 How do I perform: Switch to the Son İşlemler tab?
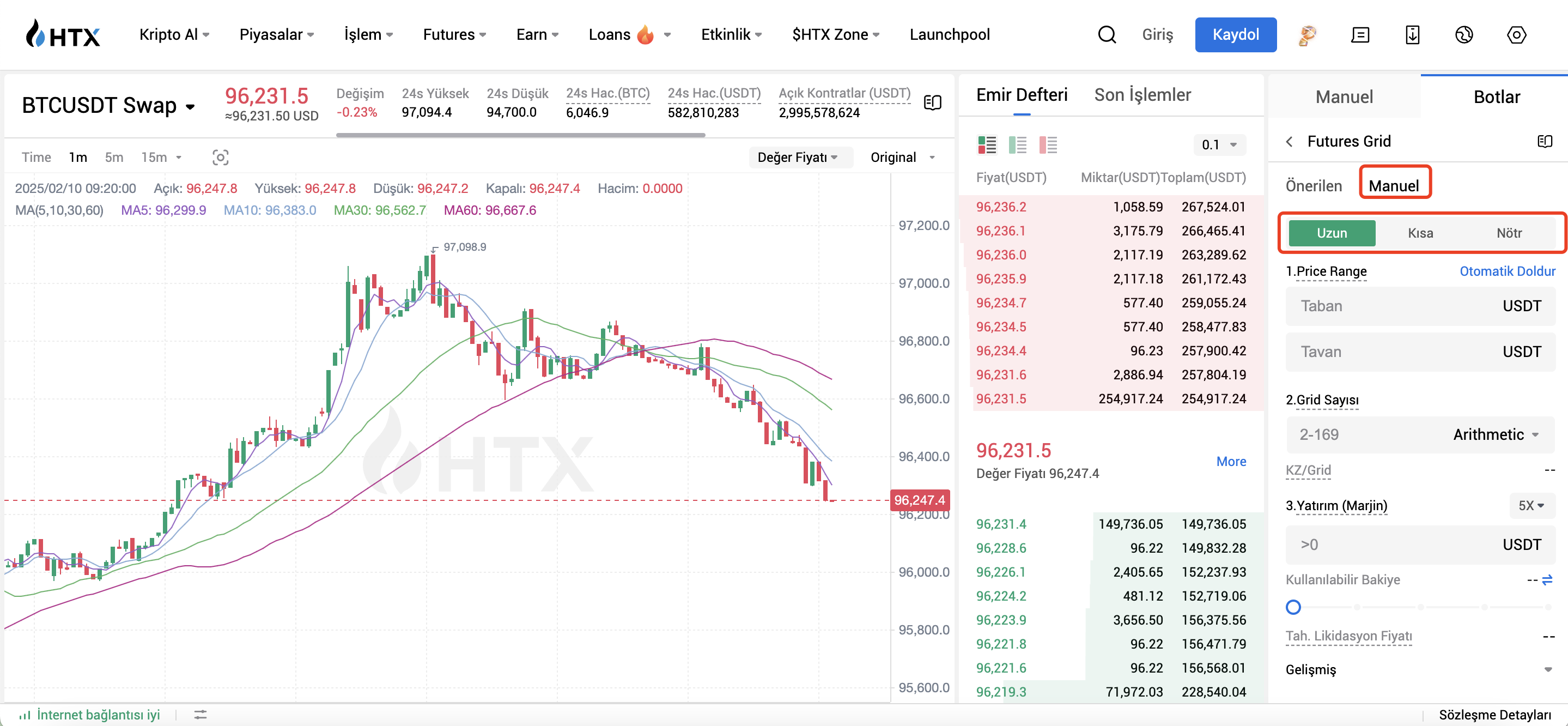tap(1142, 95)
